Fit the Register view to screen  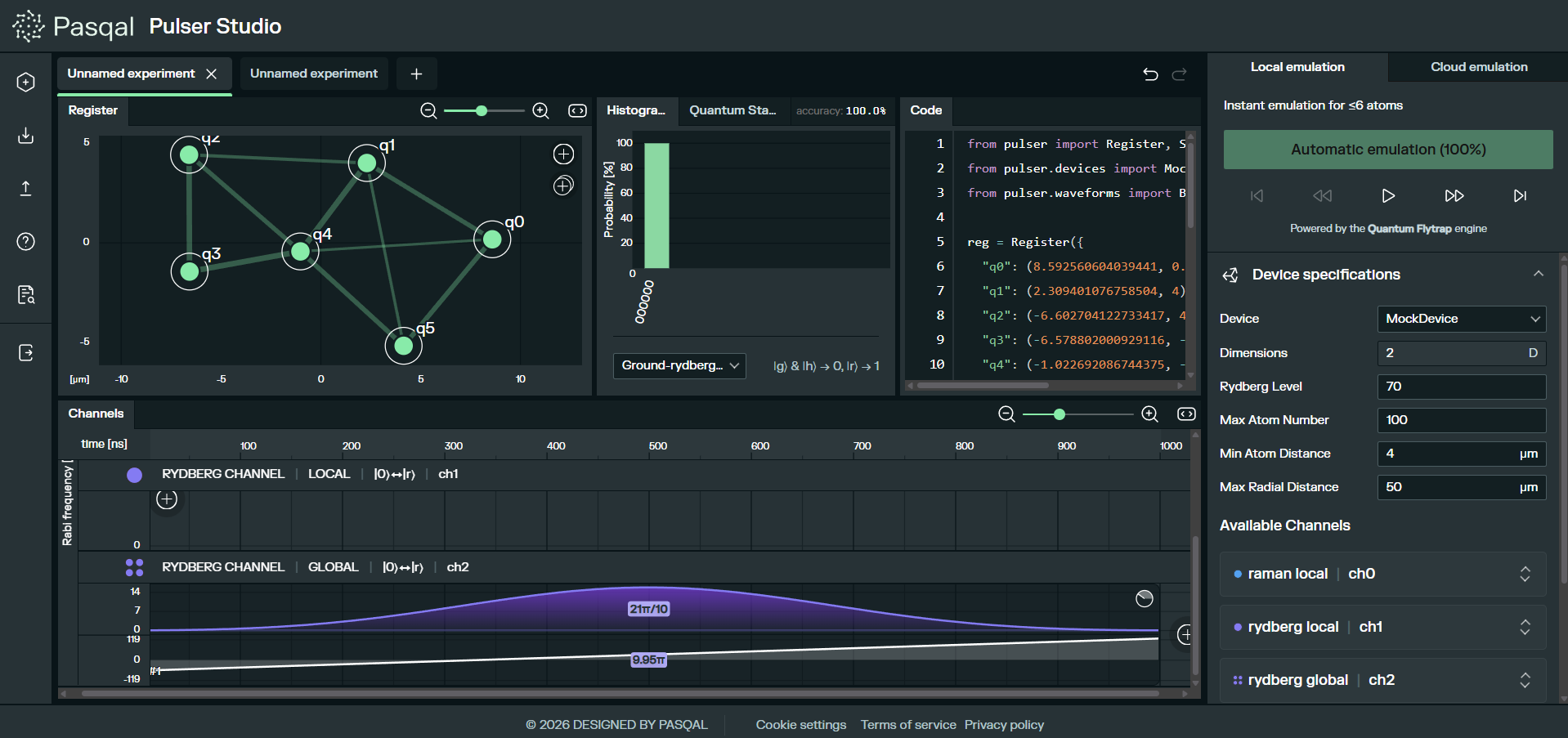point(577,110)
